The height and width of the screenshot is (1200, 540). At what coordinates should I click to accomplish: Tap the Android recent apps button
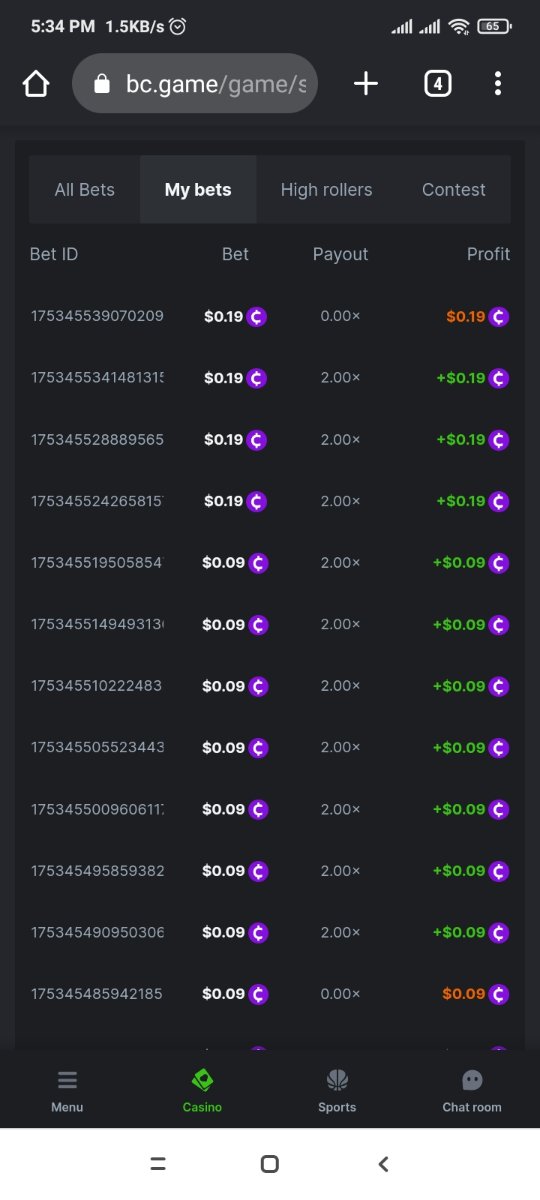click(157, 1164)
